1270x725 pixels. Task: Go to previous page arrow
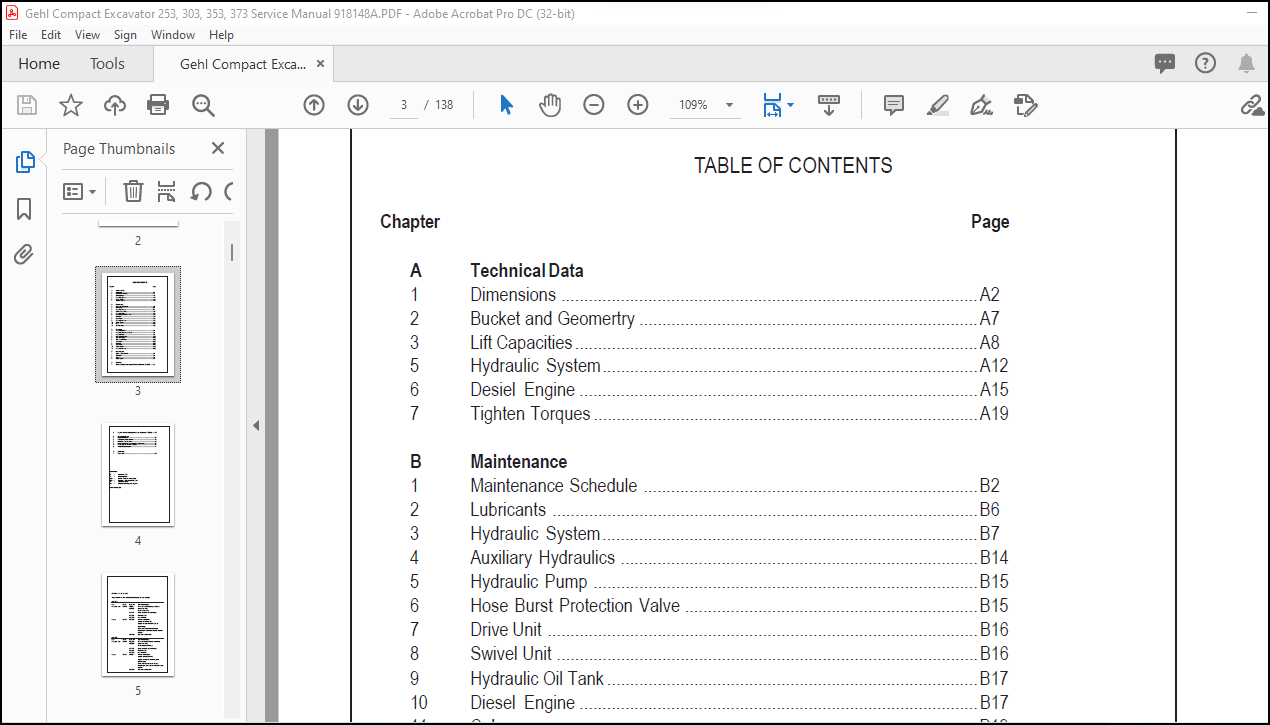pyautogui.click(x=314, y=105)
